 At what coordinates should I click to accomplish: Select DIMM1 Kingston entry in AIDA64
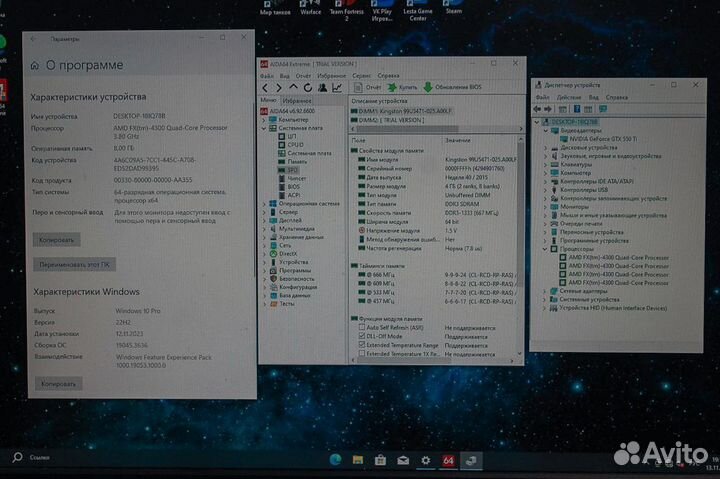coord(401,111)
